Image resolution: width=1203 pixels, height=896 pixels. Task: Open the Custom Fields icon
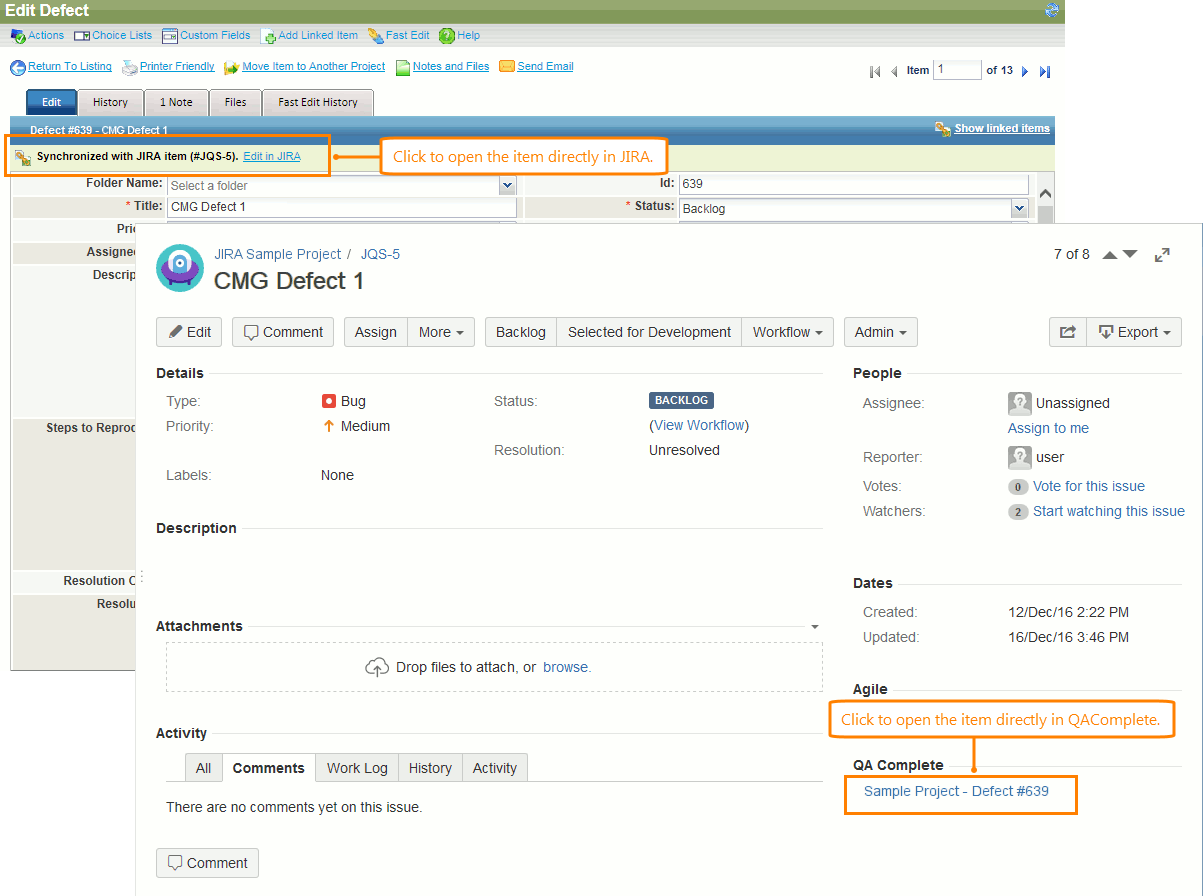pos(170,36)
